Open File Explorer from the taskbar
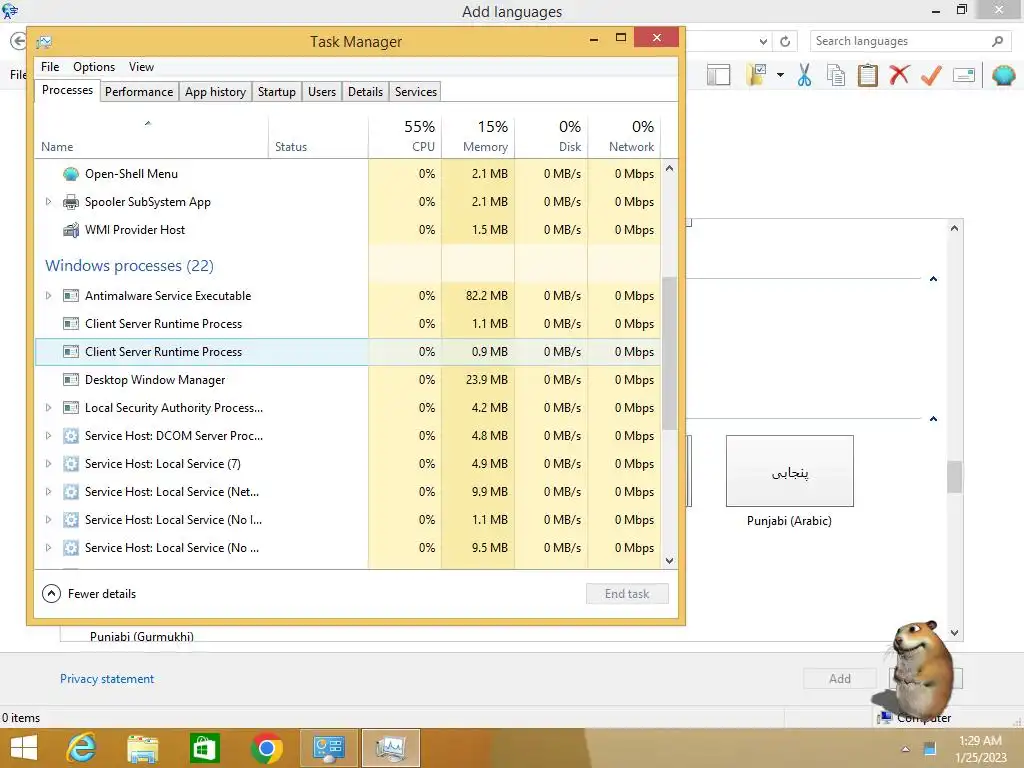1024x768 pixels. pyautogui.click(x=142, y=748)
